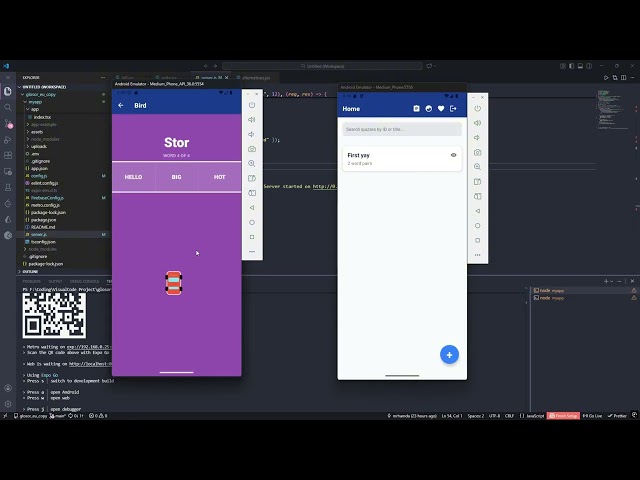Click clipboard icon in Home app header
The height and width of the screenshot is (480, 640).
(416, 109)
